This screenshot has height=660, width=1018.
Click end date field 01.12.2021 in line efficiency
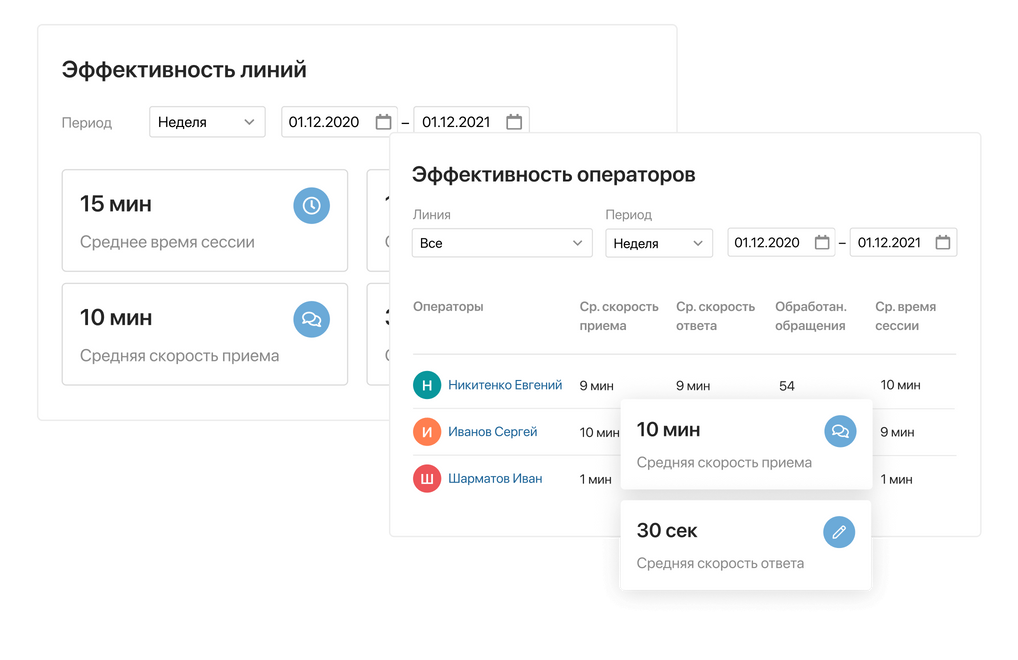pos(471,122)
